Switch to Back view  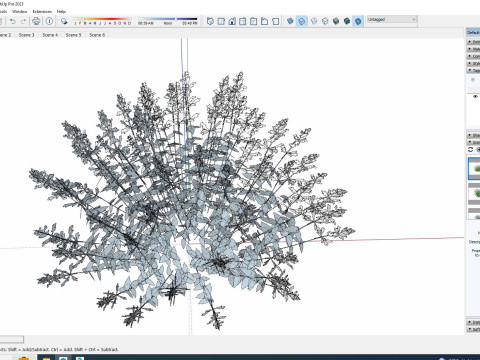point(254,21)
